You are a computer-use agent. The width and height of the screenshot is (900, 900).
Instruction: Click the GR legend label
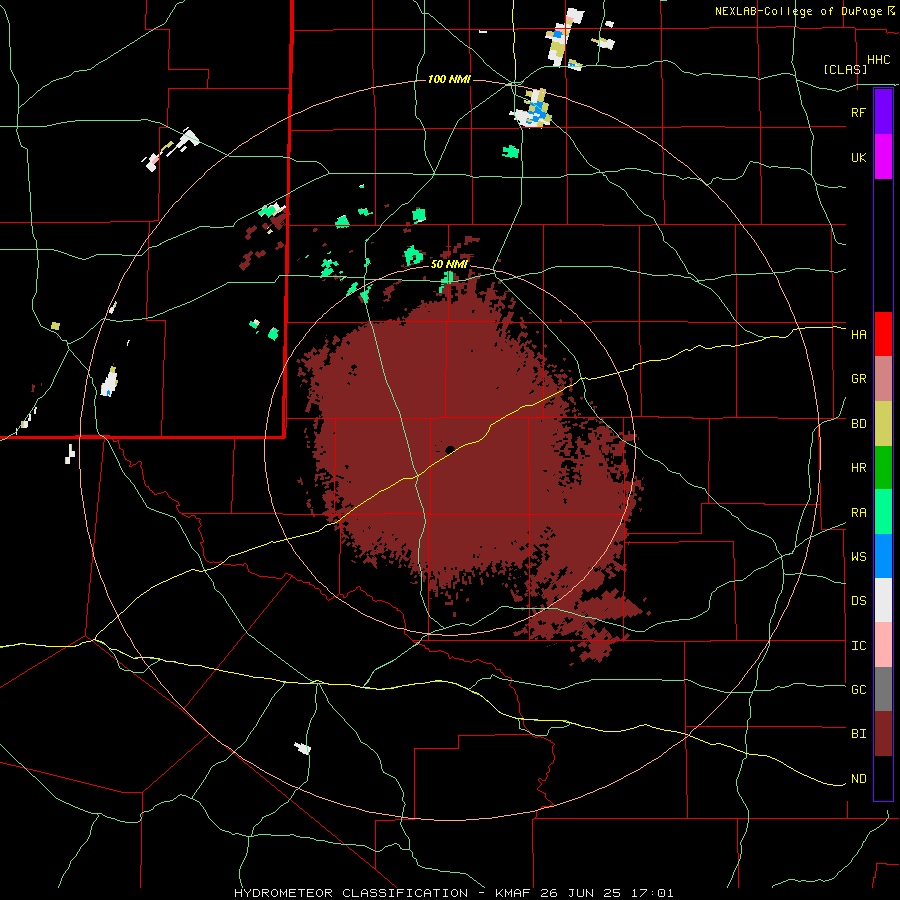click(858, 379)
